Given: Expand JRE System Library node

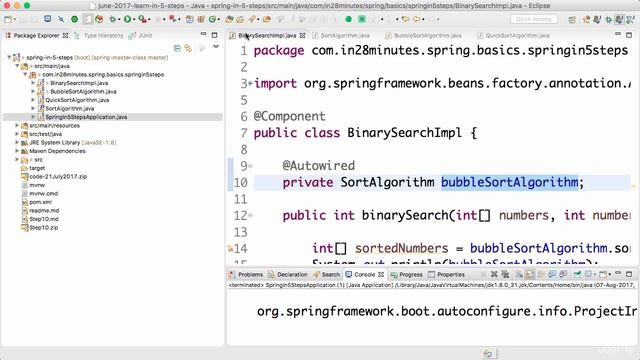Looking at the screenshot, I should [x=17, y=142].
